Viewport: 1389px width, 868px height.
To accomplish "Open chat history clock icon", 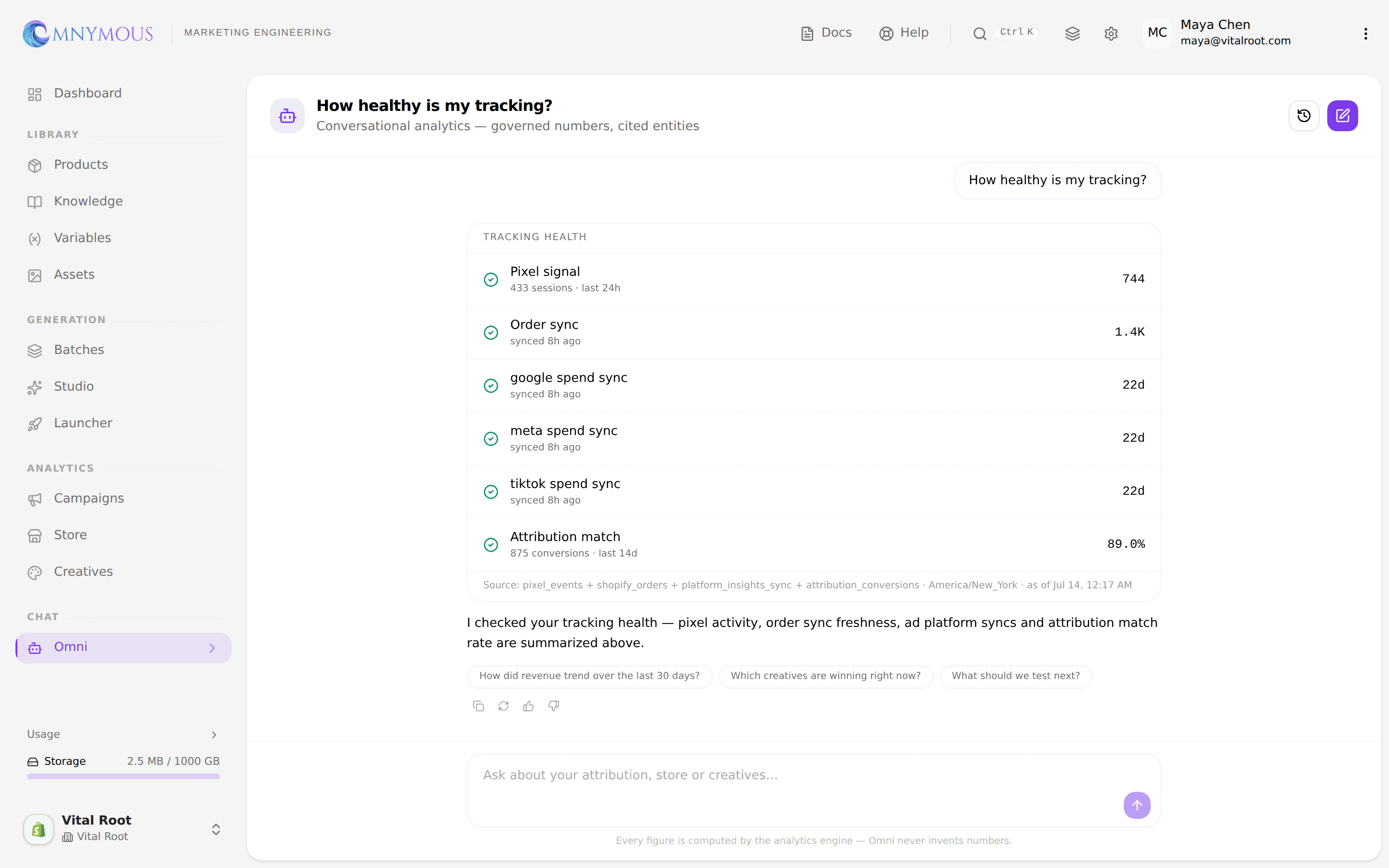I will pos(1304,116).
